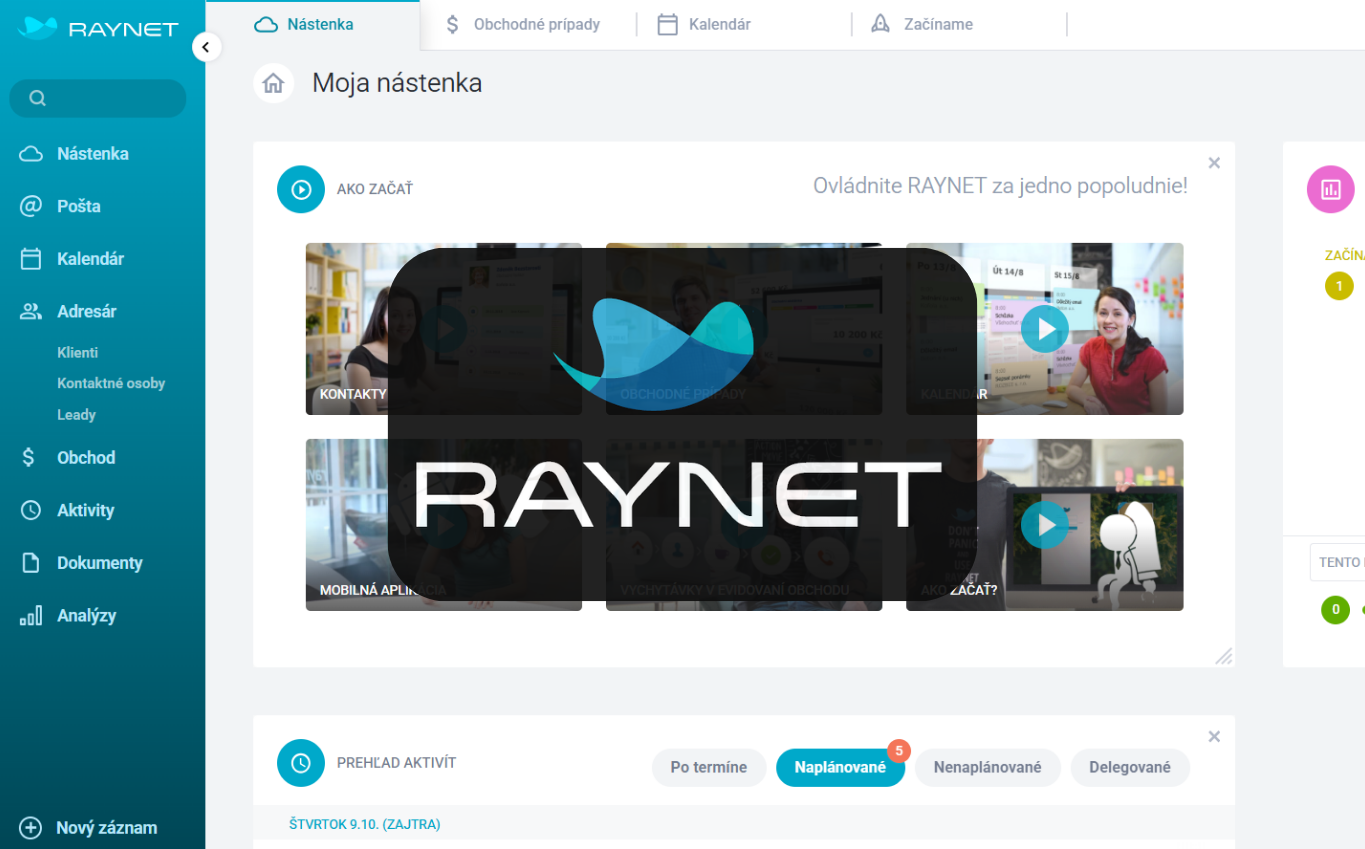Click the plus icon beside Nový záznam

(31, 828)
